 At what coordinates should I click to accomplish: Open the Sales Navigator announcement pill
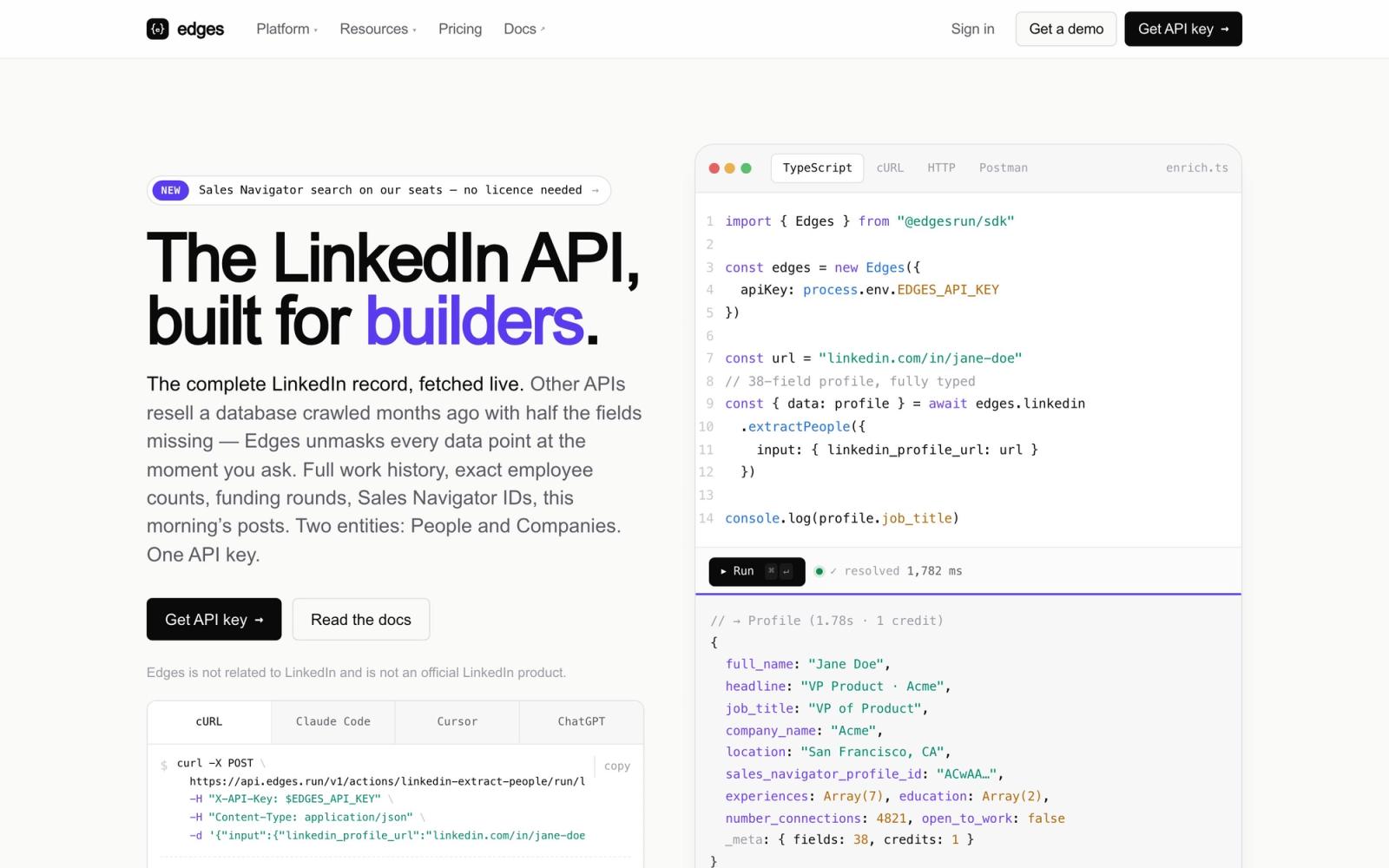(x=379, y=190)
